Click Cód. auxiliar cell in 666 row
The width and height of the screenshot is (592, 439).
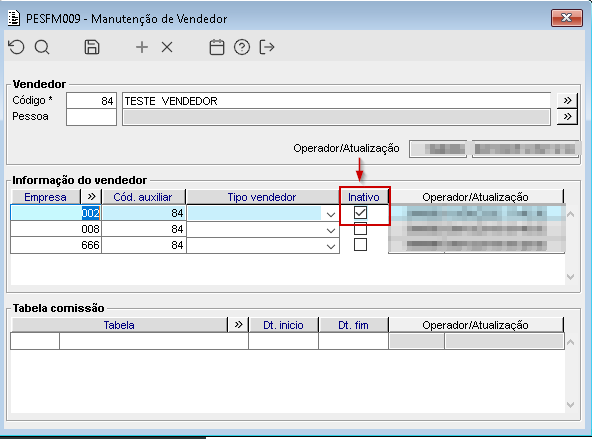[x=144, y=245]
